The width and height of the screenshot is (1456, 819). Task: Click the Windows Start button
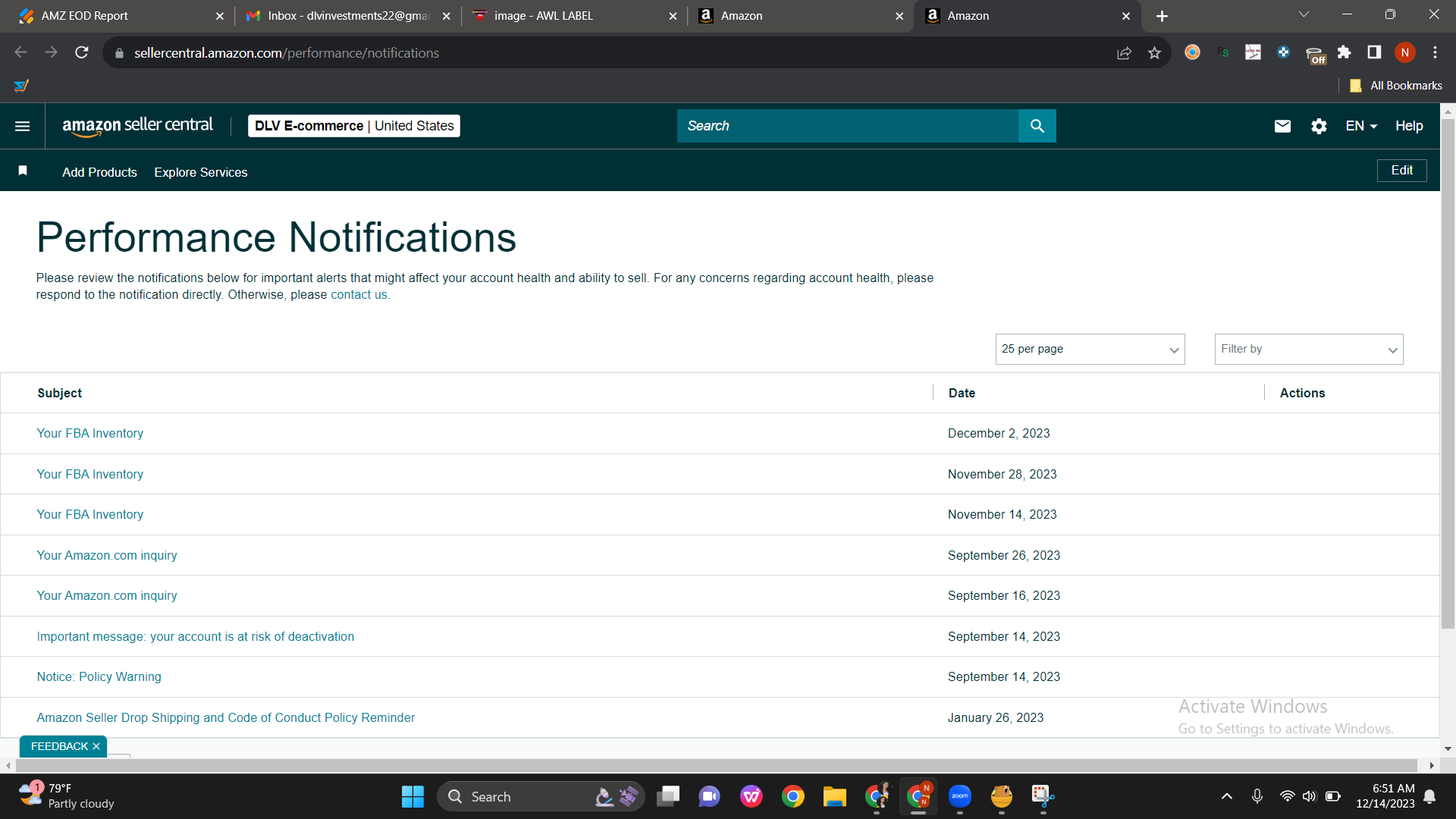point(413,796)
